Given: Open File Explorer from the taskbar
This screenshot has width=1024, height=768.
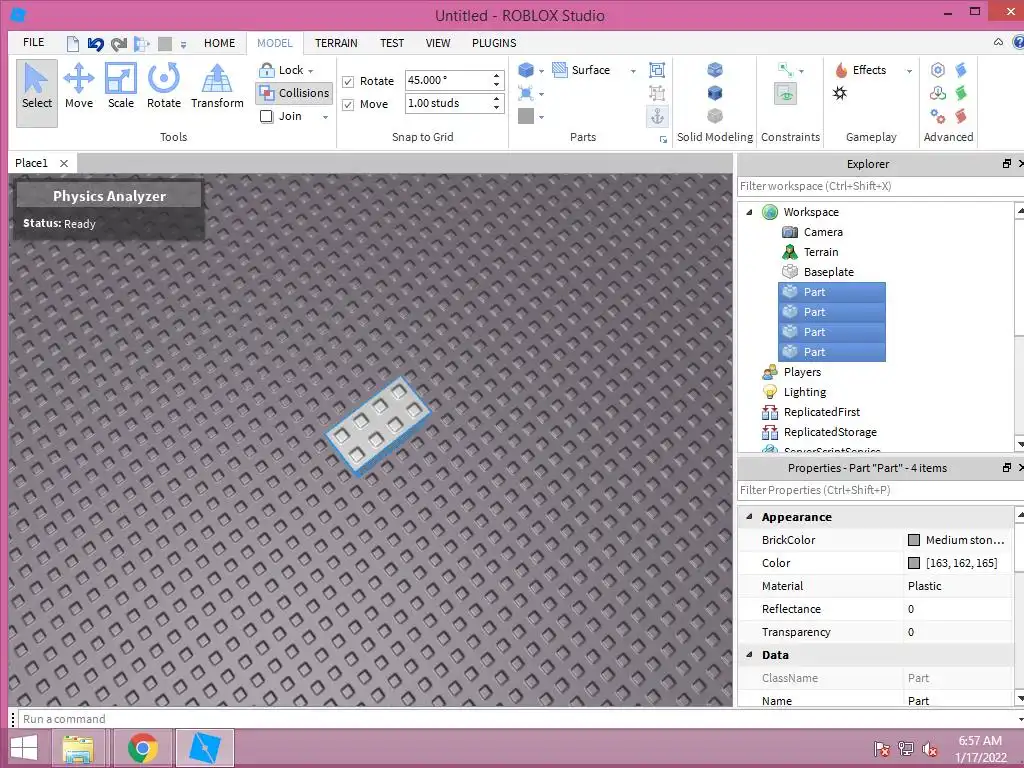Looking at the screenshot, I should click(78, 748).
